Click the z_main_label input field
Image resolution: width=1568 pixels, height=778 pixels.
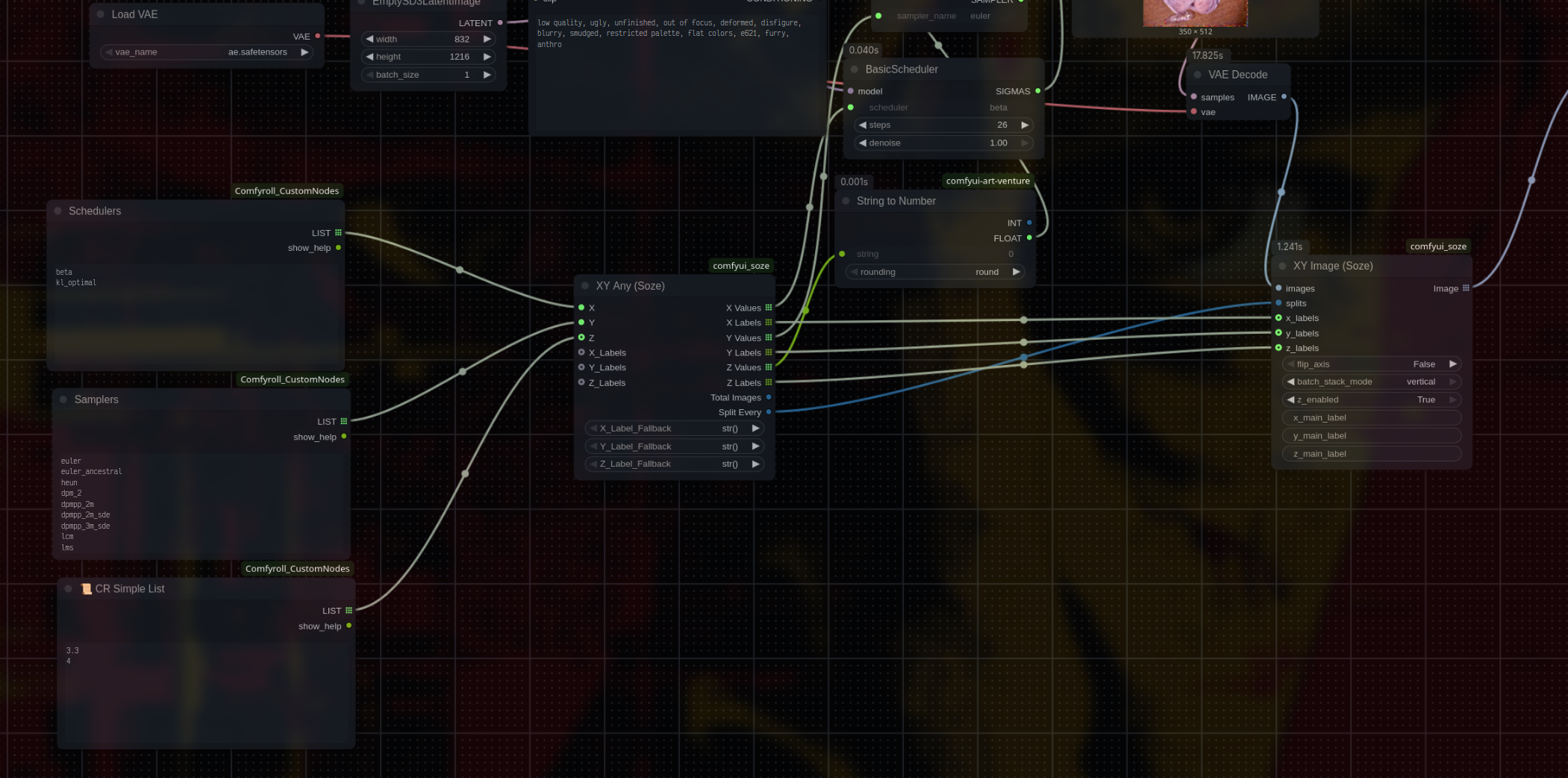(1372, 454)
